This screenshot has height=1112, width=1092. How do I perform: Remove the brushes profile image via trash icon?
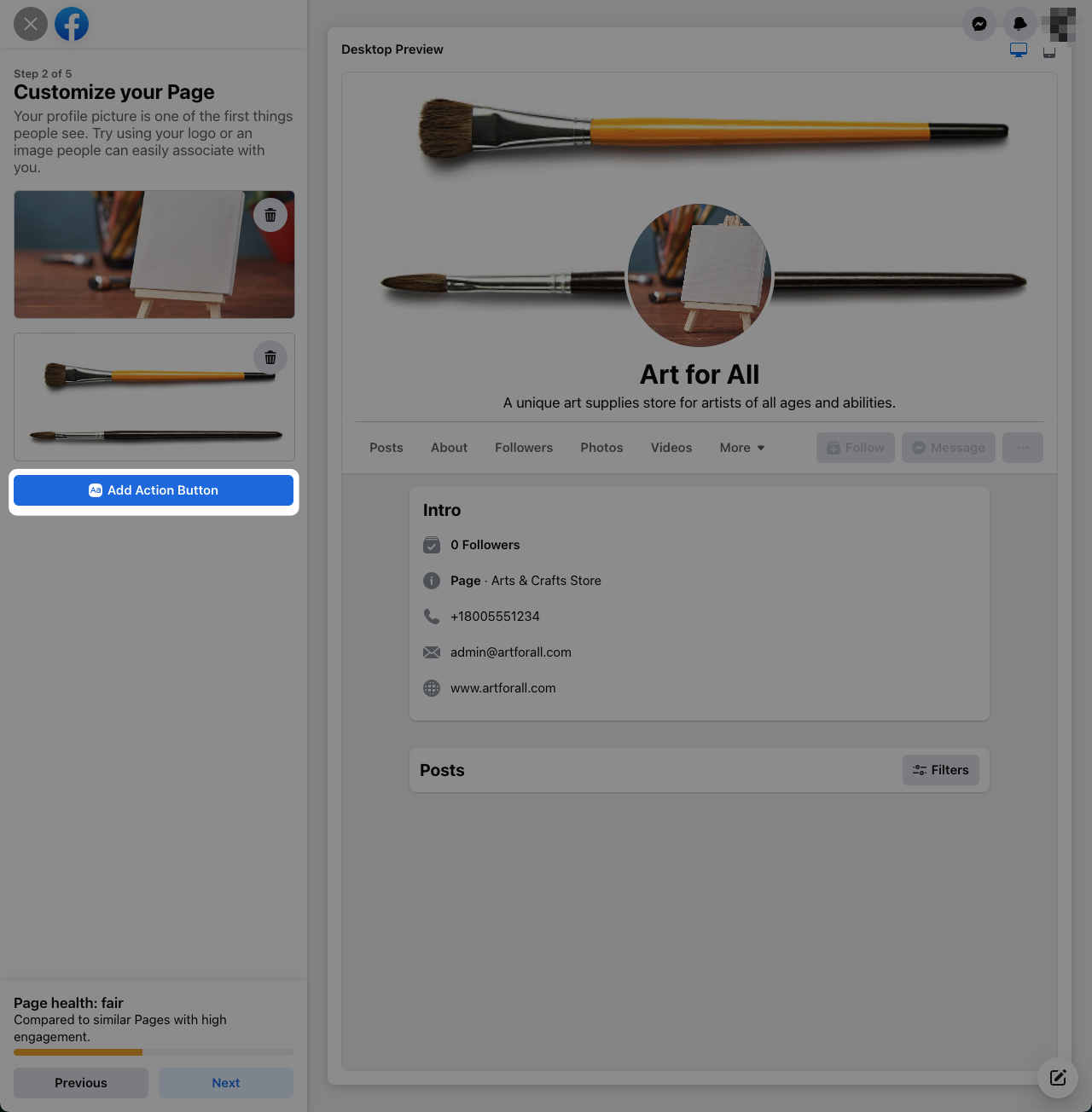(x=270, y=357)
